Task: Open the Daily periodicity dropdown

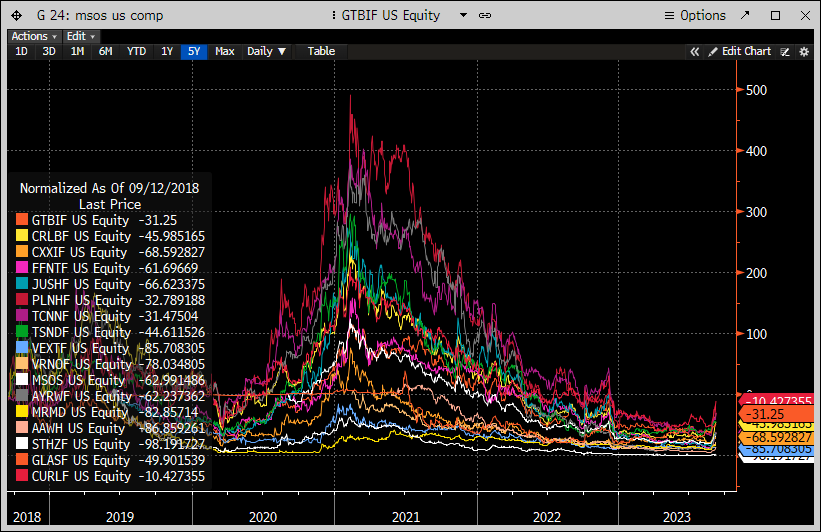Action: [267, 51]
